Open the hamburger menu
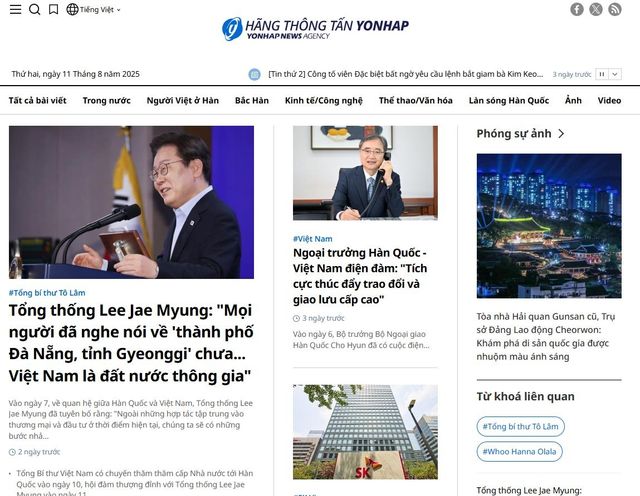This screenshot has height=496, width=640. coord(13,9)
